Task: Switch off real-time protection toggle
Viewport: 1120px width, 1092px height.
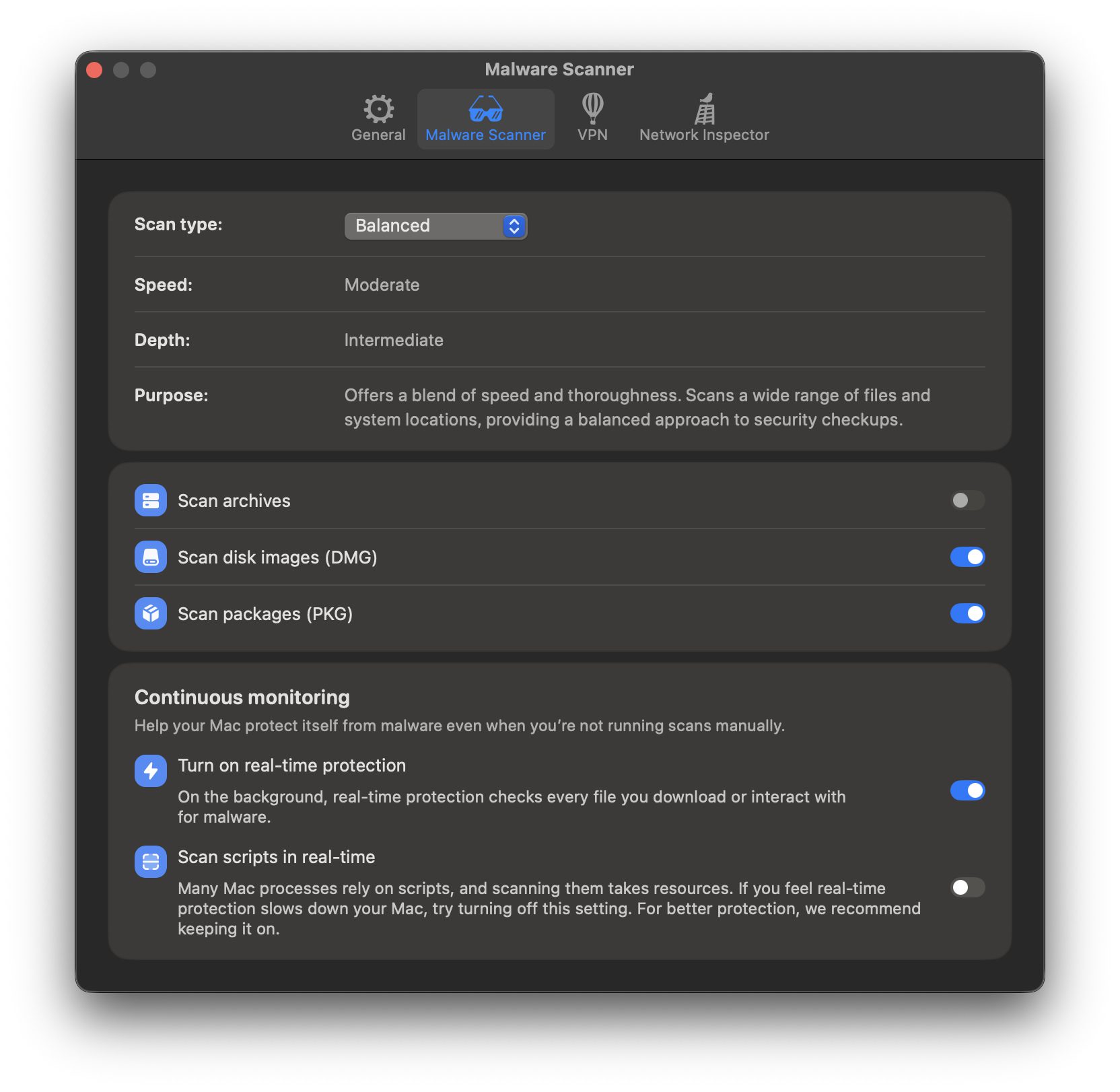Action: click(x=967, y=790)
